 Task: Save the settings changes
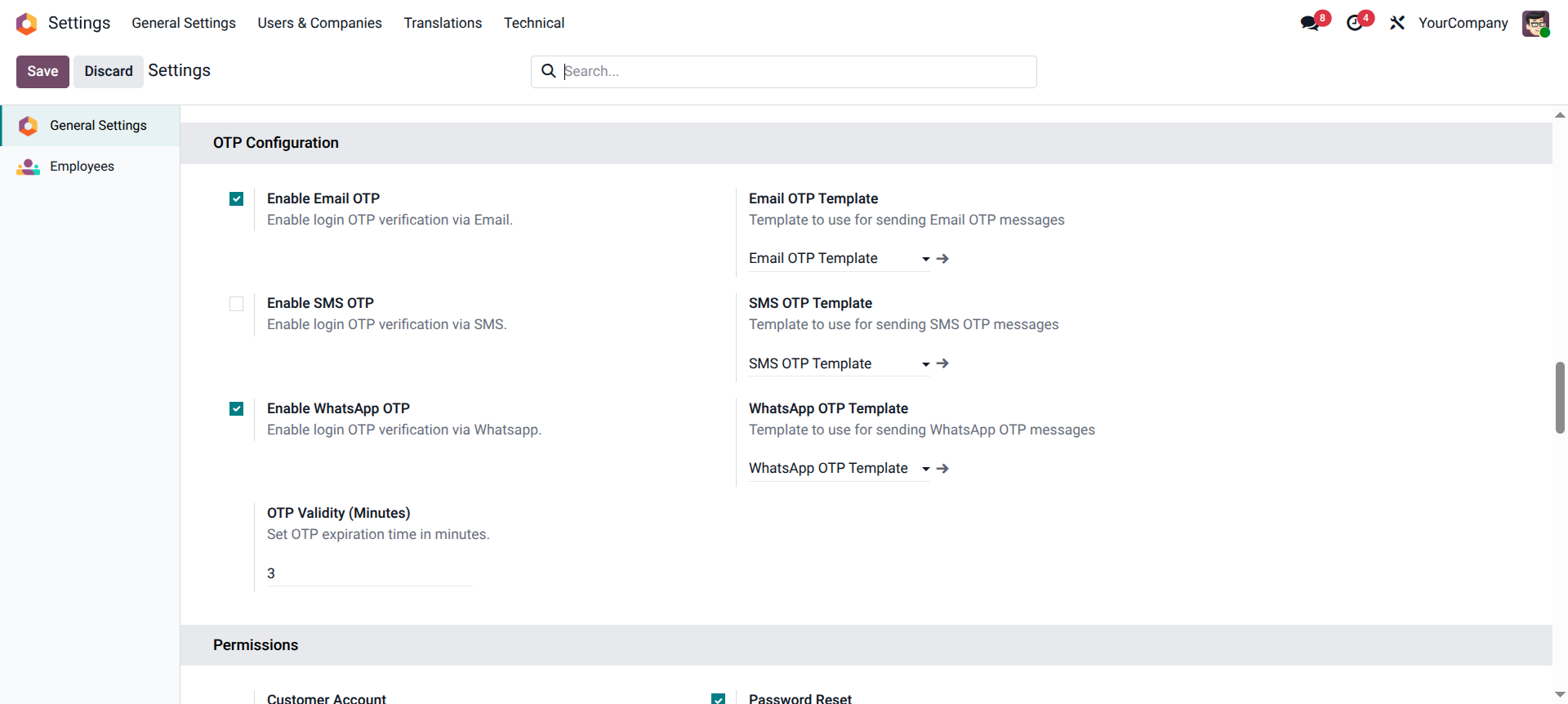(42, 71)
